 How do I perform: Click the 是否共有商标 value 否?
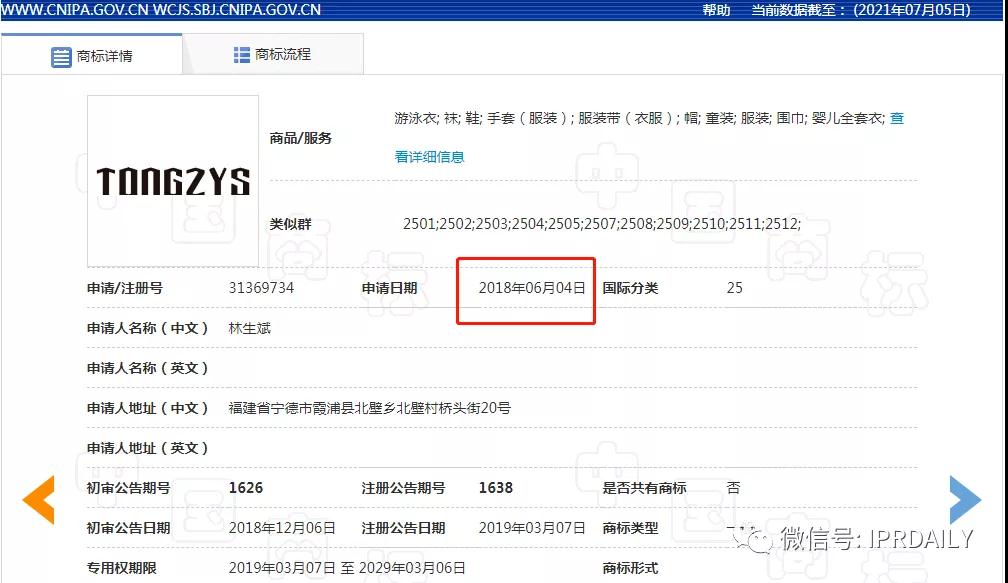click(734, 488)
